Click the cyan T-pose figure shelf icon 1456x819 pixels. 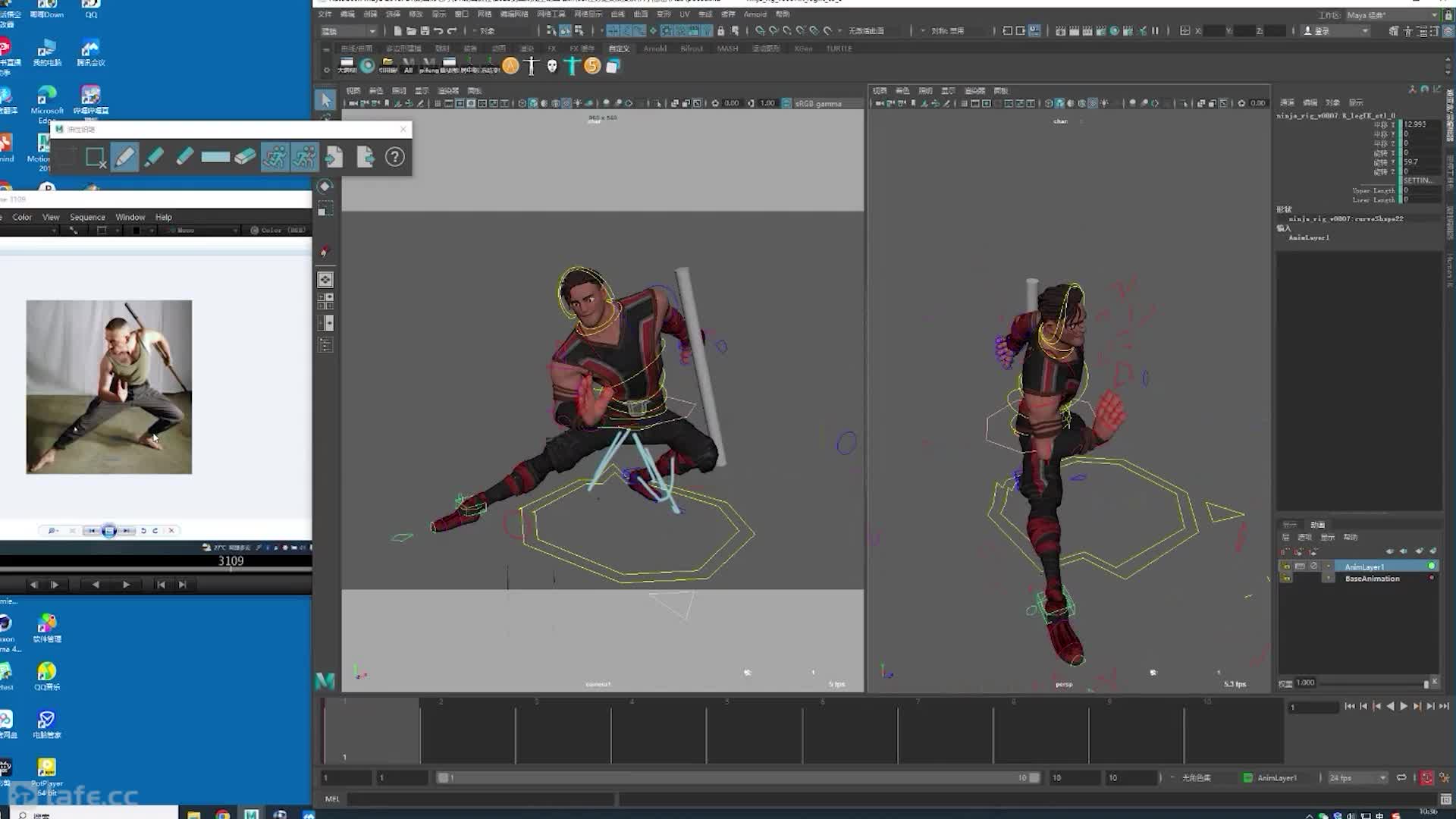(573, 66)
